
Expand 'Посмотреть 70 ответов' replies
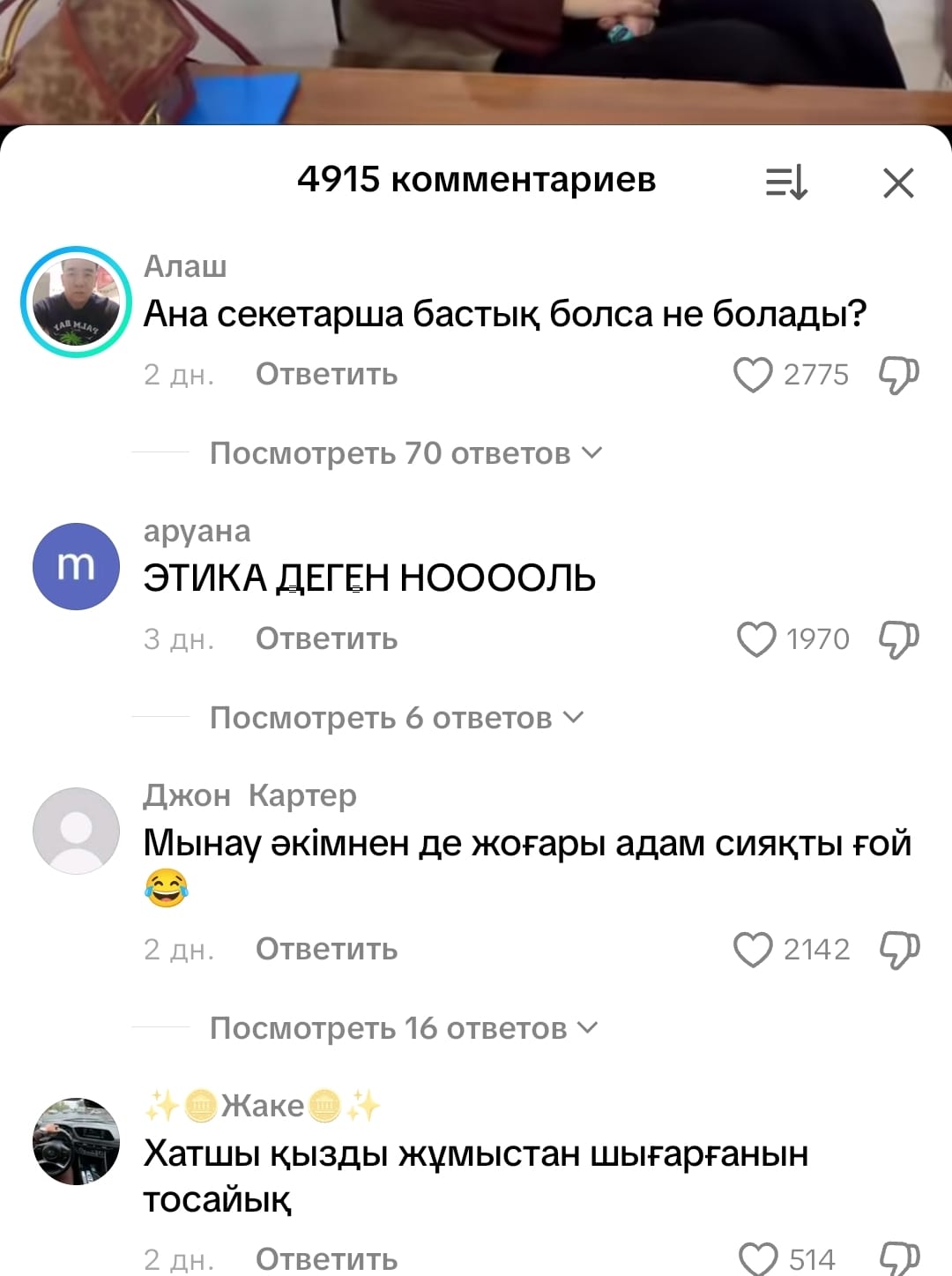405,453
